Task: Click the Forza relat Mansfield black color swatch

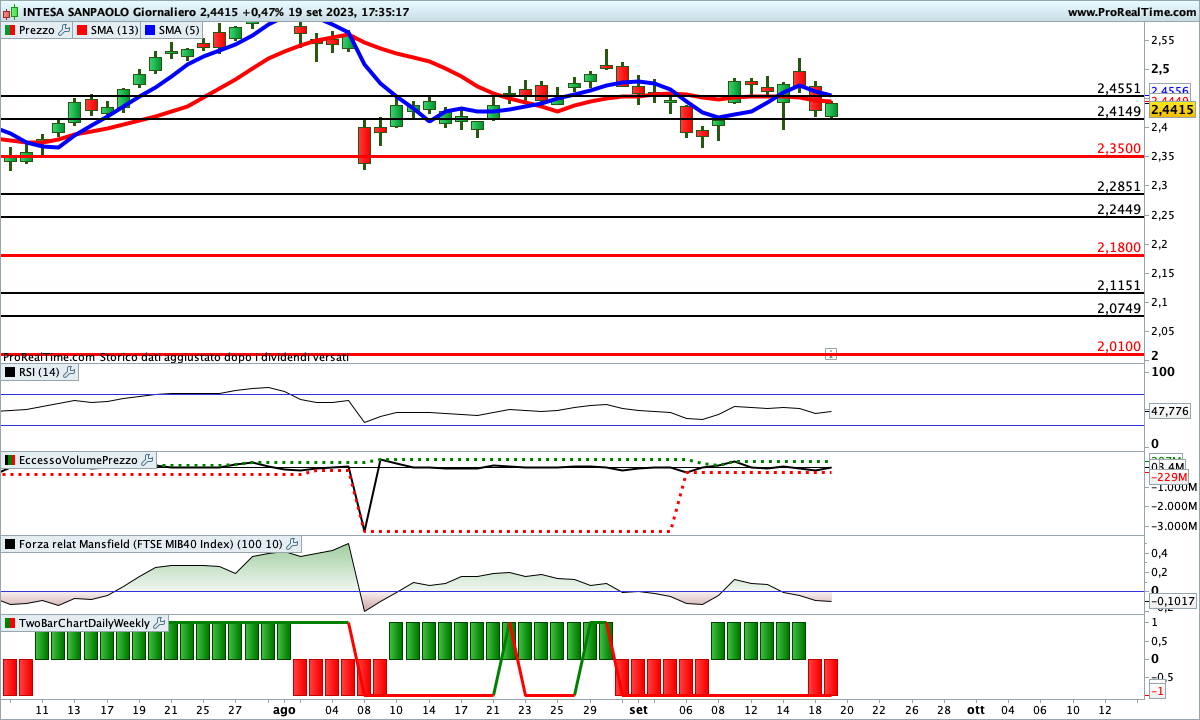Action: tap(10, 544)
